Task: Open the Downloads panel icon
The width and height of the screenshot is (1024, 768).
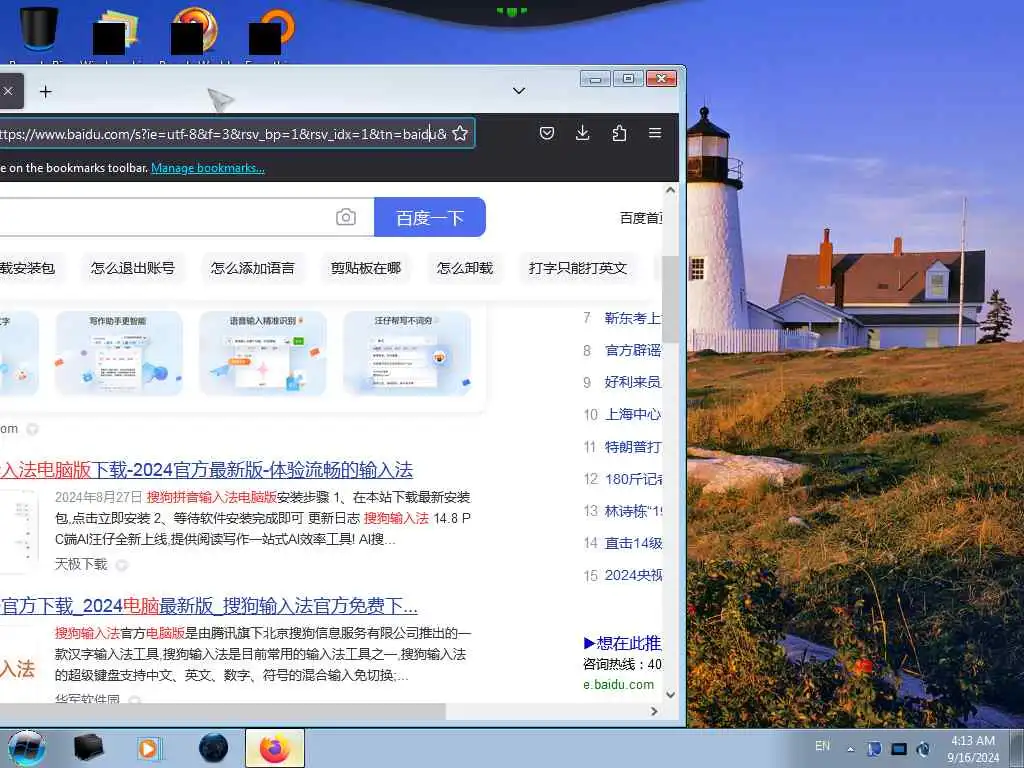Action: tap(583, 133)
